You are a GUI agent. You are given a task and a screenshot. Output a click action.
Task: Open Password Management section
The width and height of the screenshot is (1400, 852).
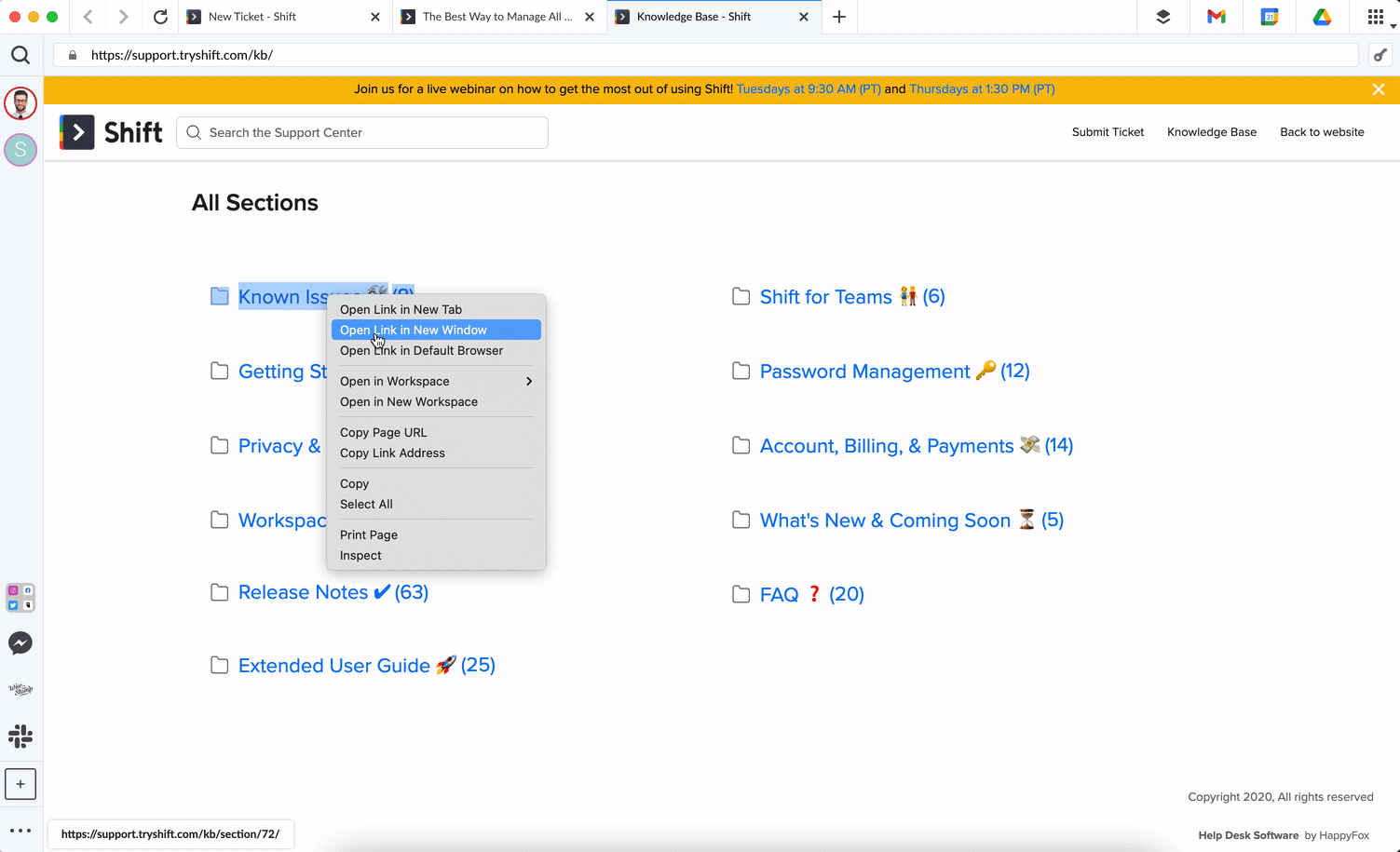click(894, 371)
